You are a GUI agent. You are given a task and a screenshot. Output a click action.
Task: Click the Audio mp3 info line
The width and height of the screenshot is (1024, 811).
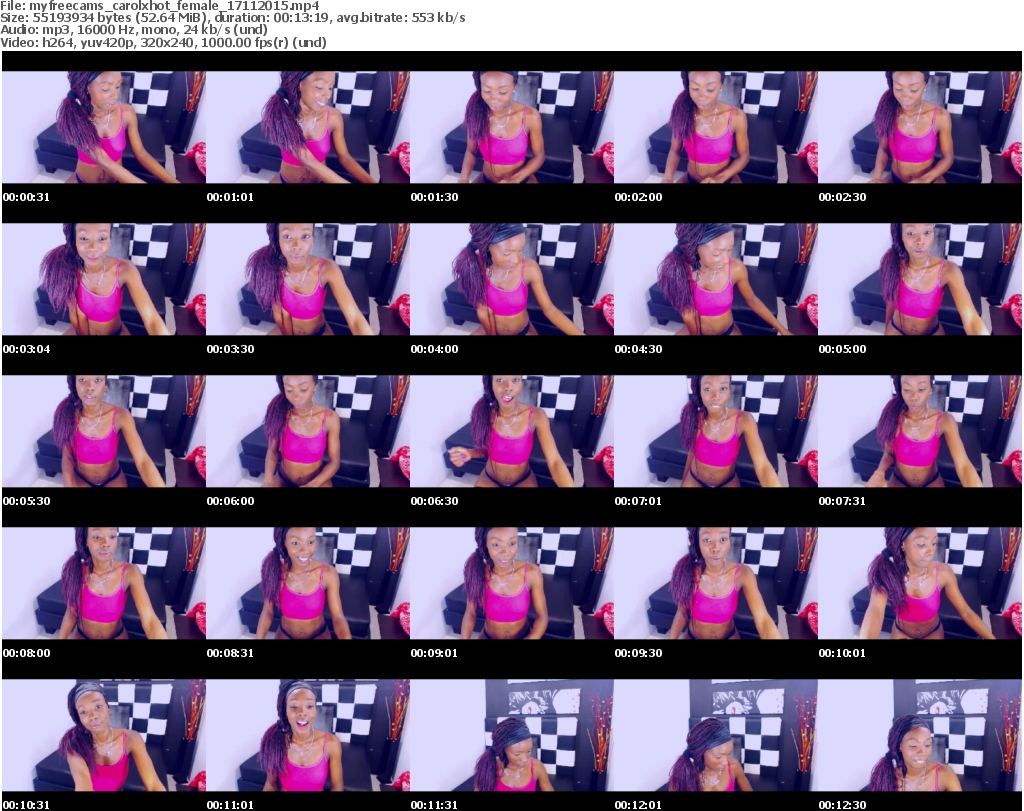point(134,30)
